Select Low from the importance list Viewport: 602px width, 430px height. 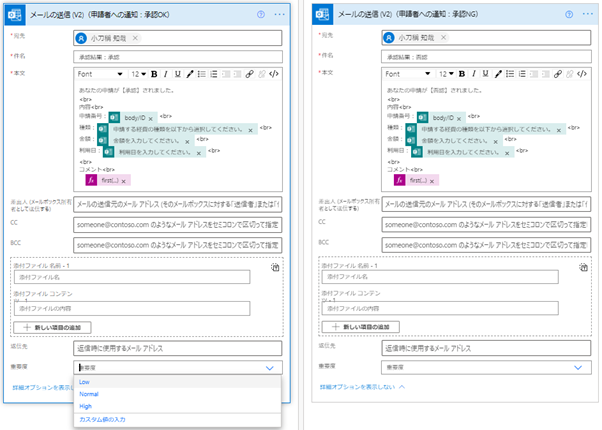click(x=85, y=382)
